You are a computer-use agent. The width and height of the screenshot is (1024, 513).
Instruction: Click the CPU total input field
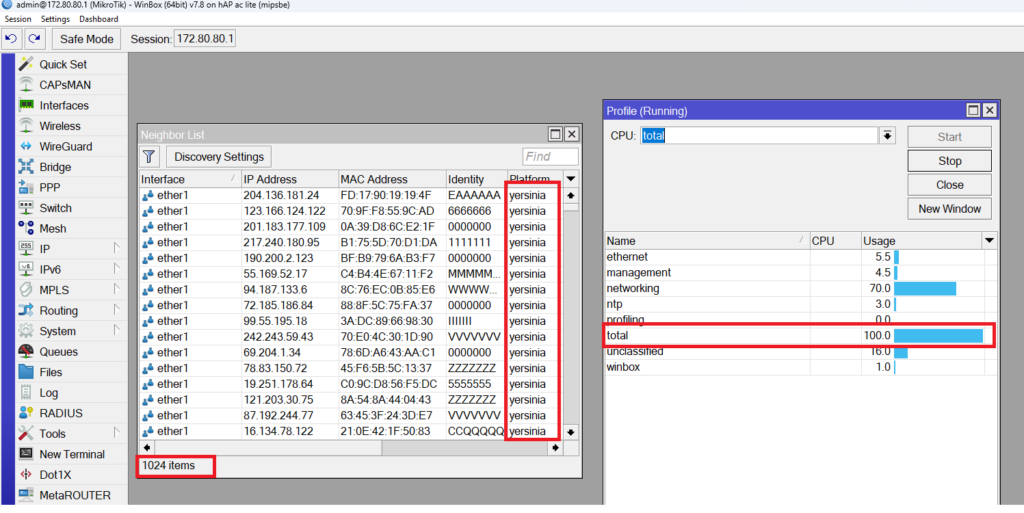point(759,136)
